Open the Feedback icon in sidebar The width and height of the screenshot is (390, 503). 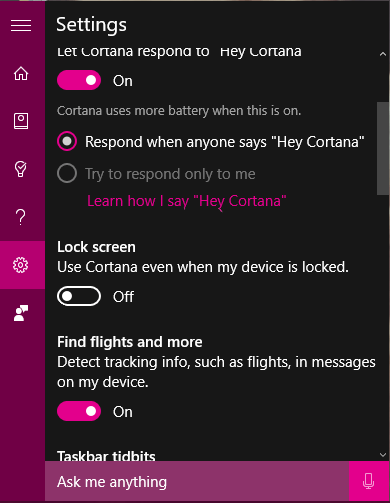click(21, 313)
